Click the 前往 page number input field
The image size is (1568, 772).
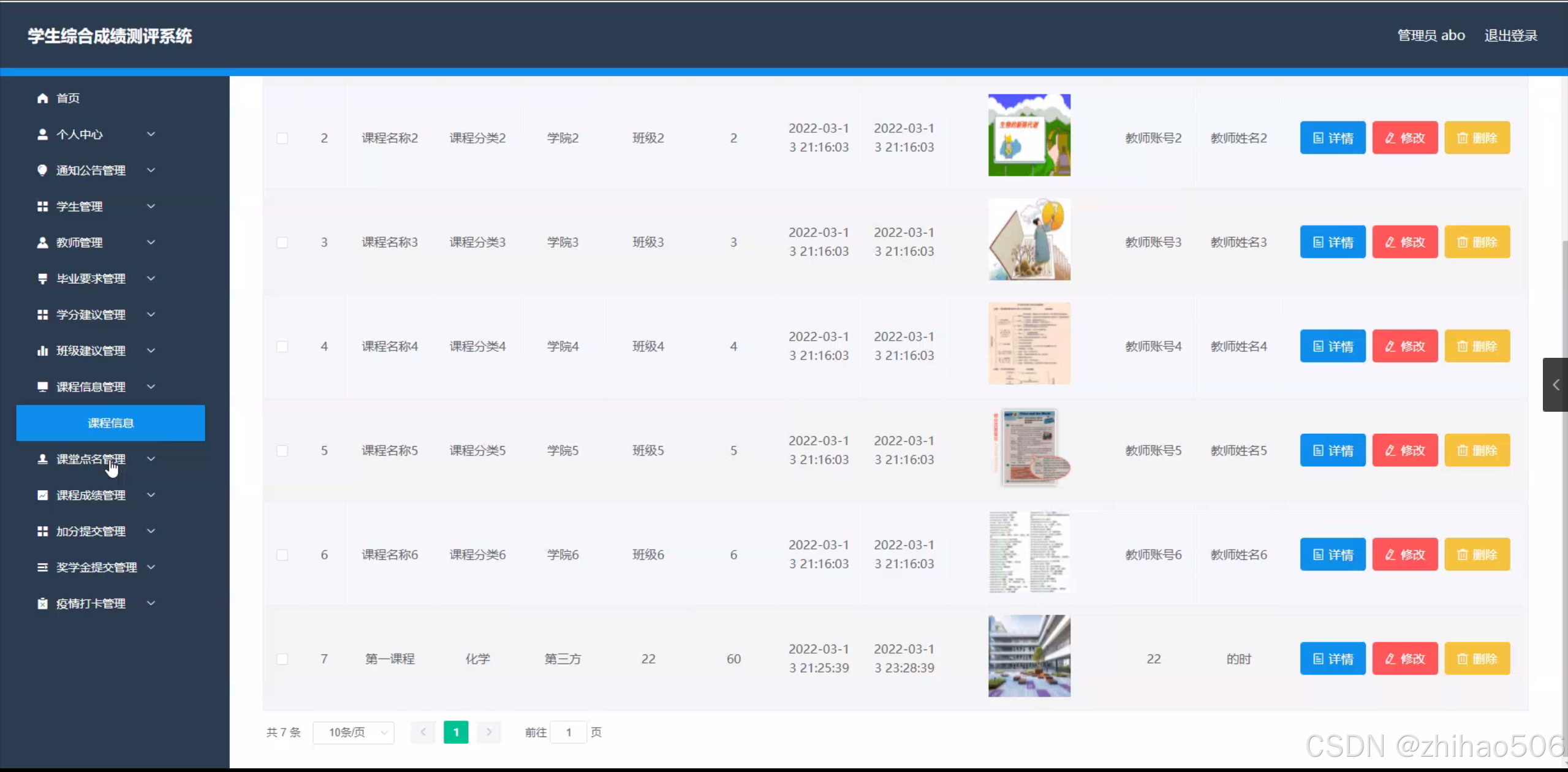(569, 732)
